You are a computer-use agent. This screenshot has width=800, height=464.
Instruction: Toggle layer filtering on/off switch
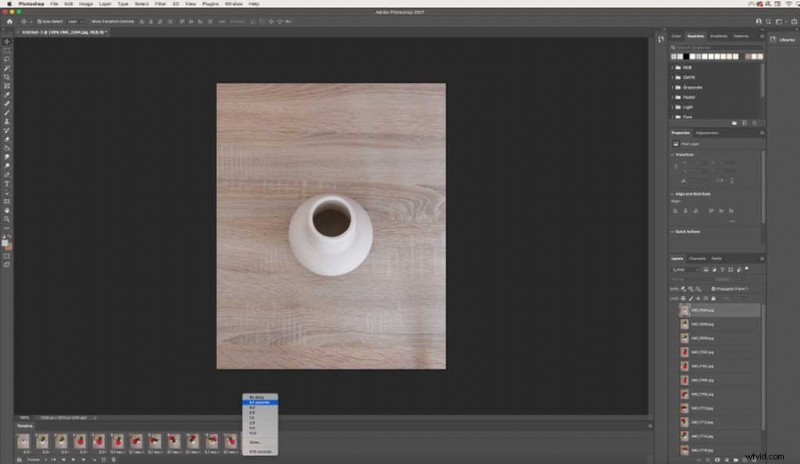tap(747, 268)
